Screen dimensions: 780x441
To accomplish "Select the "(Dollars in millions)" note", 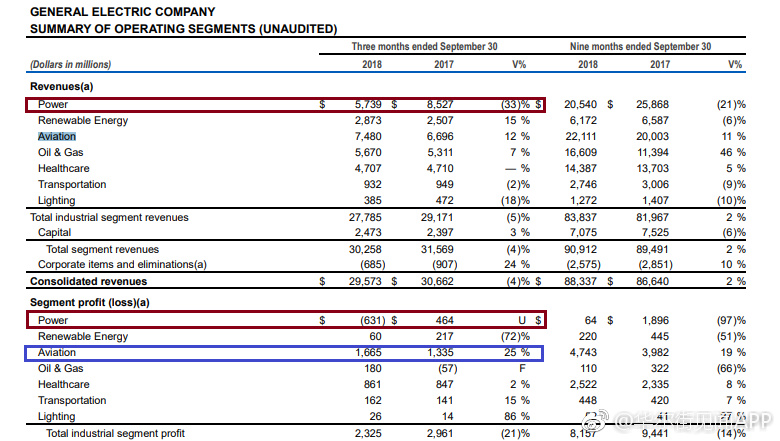I will (70, 65).
